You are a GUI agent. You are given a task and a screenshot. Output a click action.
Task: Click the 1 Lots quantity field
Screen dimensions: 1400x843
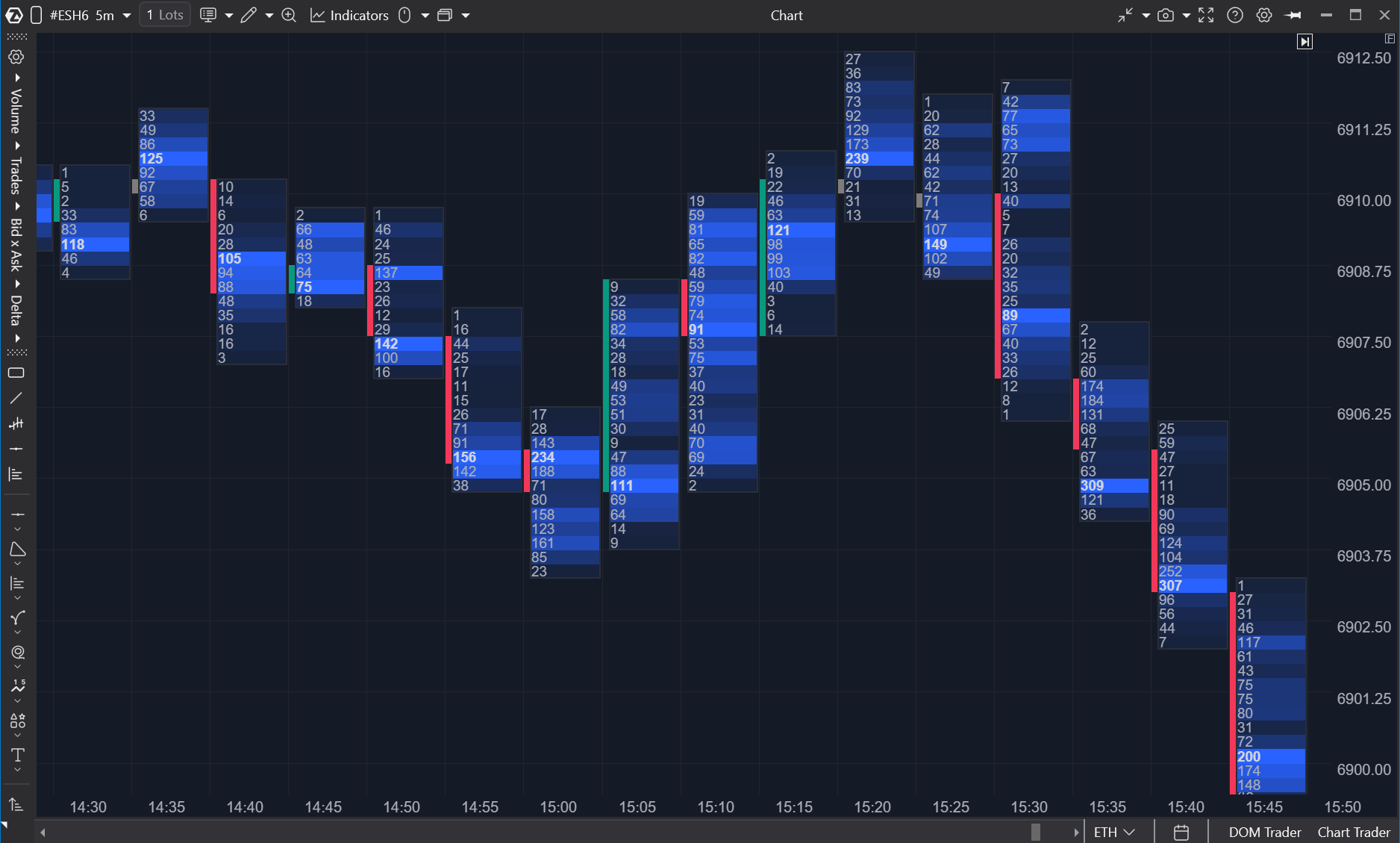(x=165, y=15)
